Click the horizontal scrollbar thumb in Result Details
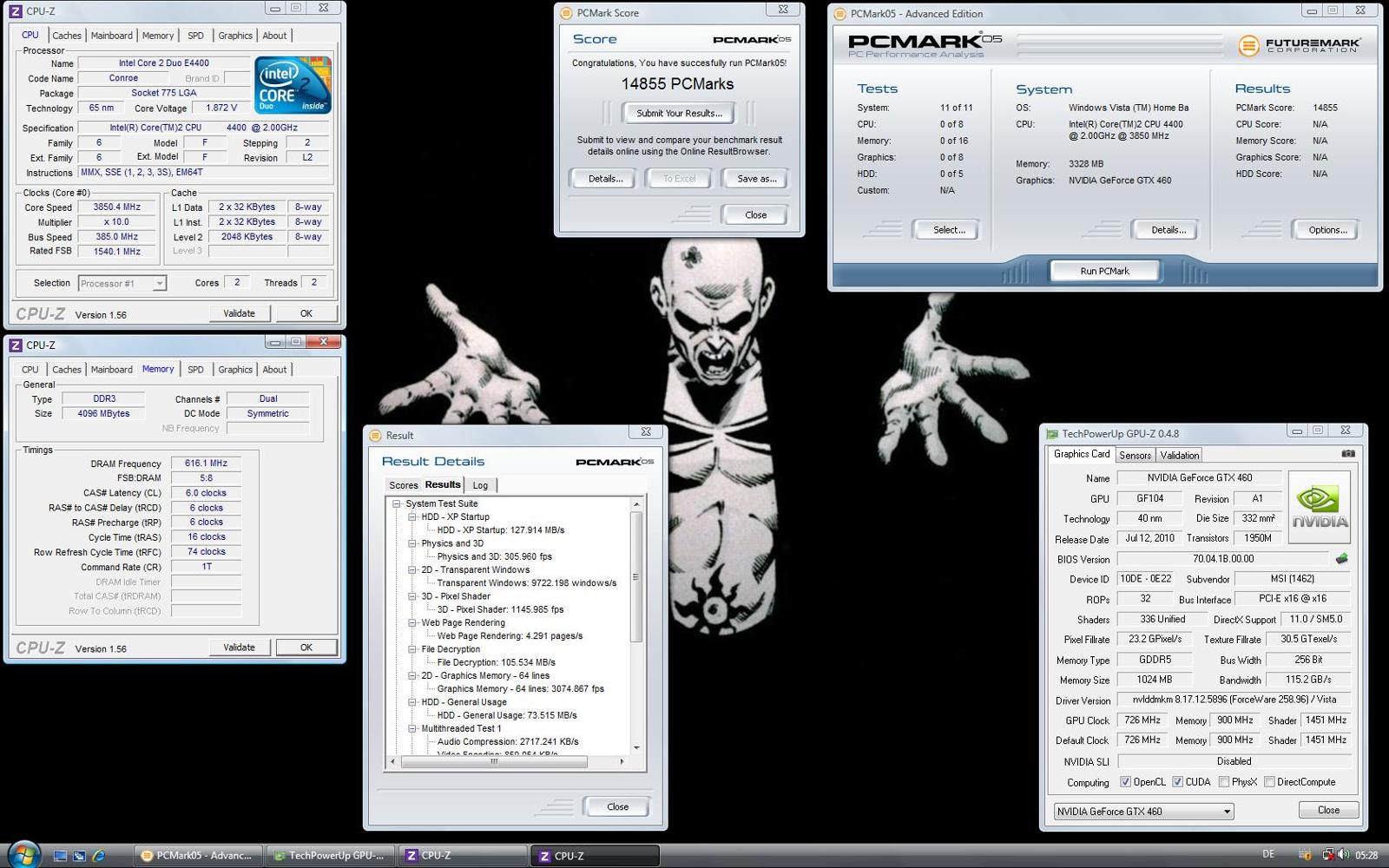1389x868 pixels. [493, 761]
